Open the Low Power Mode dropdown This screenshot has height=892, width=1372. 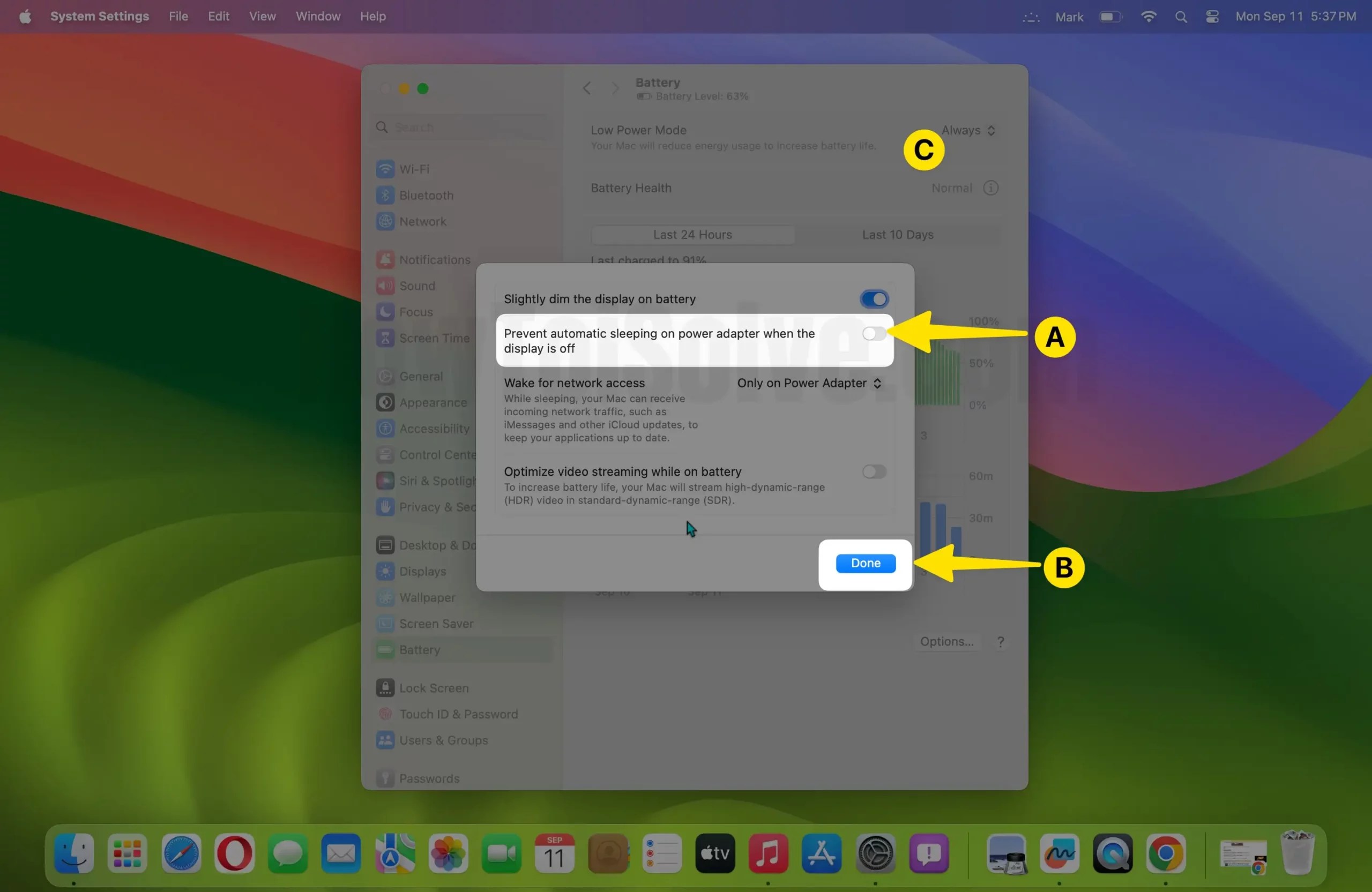click(967, 130)
